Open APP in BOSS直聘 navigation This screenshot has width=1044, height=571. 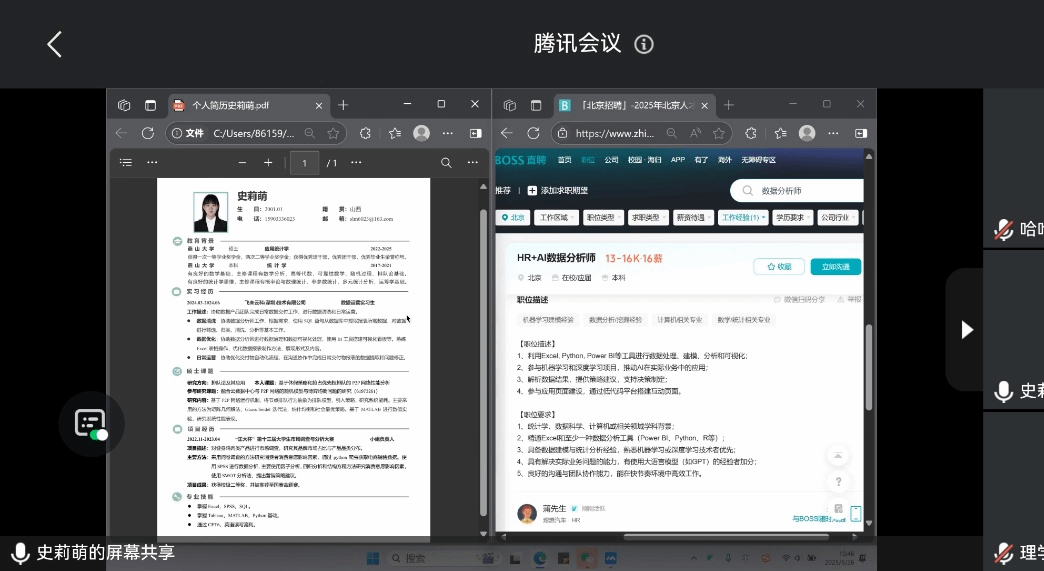click(x=678, y=160)
